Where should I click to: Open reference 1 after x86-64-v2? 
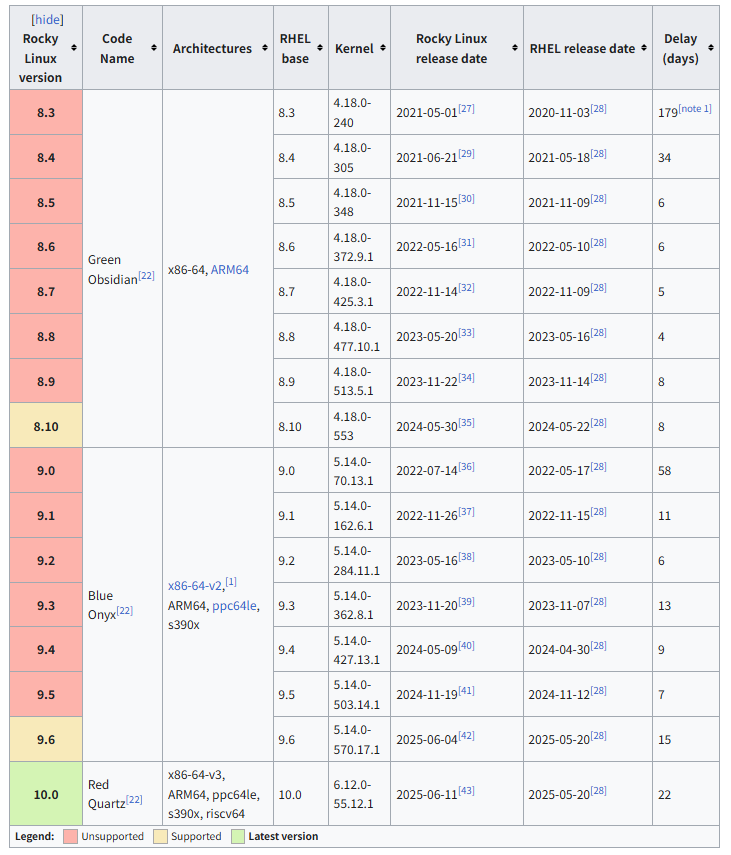coord(231,582)
